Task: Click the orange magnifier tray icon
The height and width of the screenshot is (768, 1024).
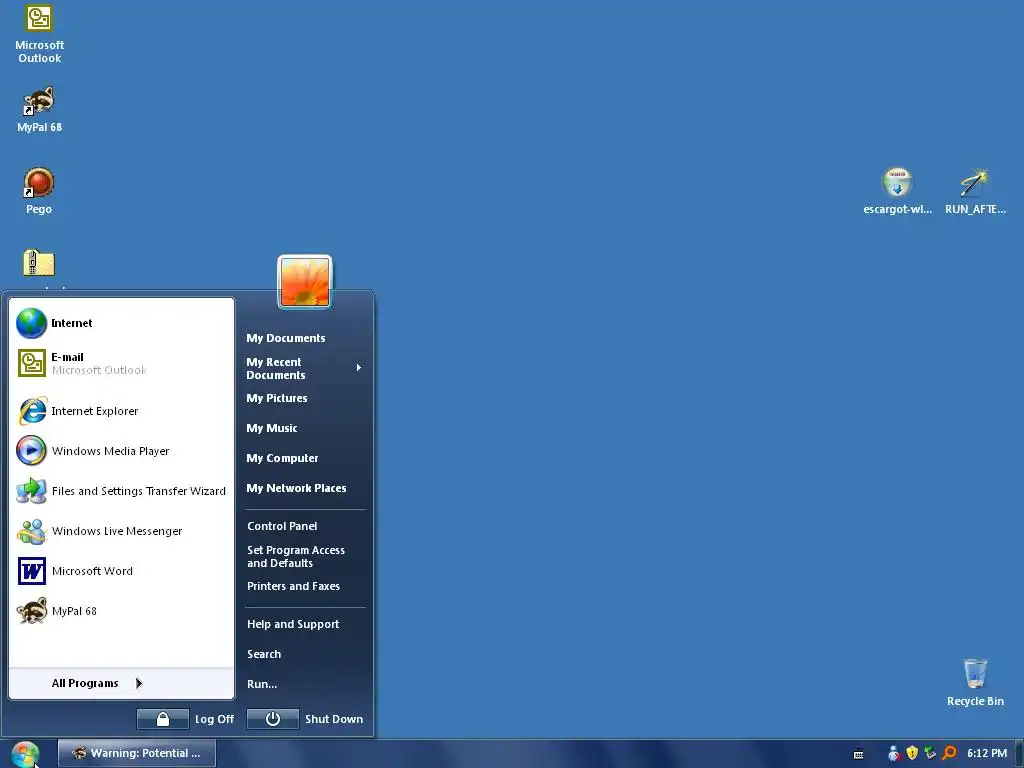Action: tap(949, 753)
